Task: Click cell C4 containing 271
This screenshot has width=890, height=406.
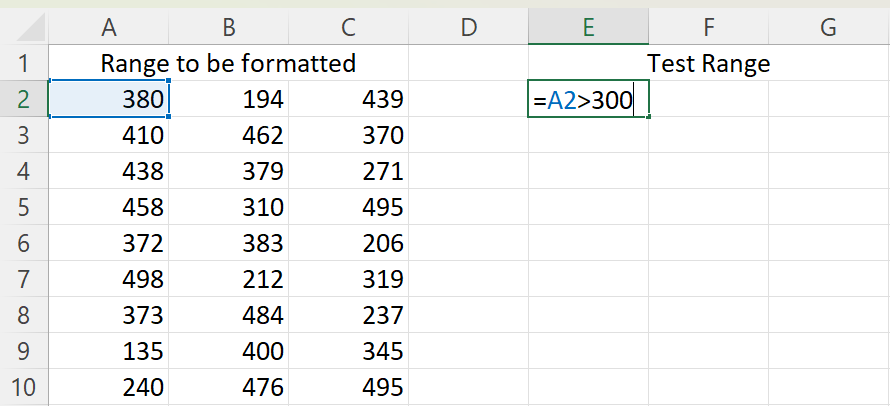Action: pos(349,171)
